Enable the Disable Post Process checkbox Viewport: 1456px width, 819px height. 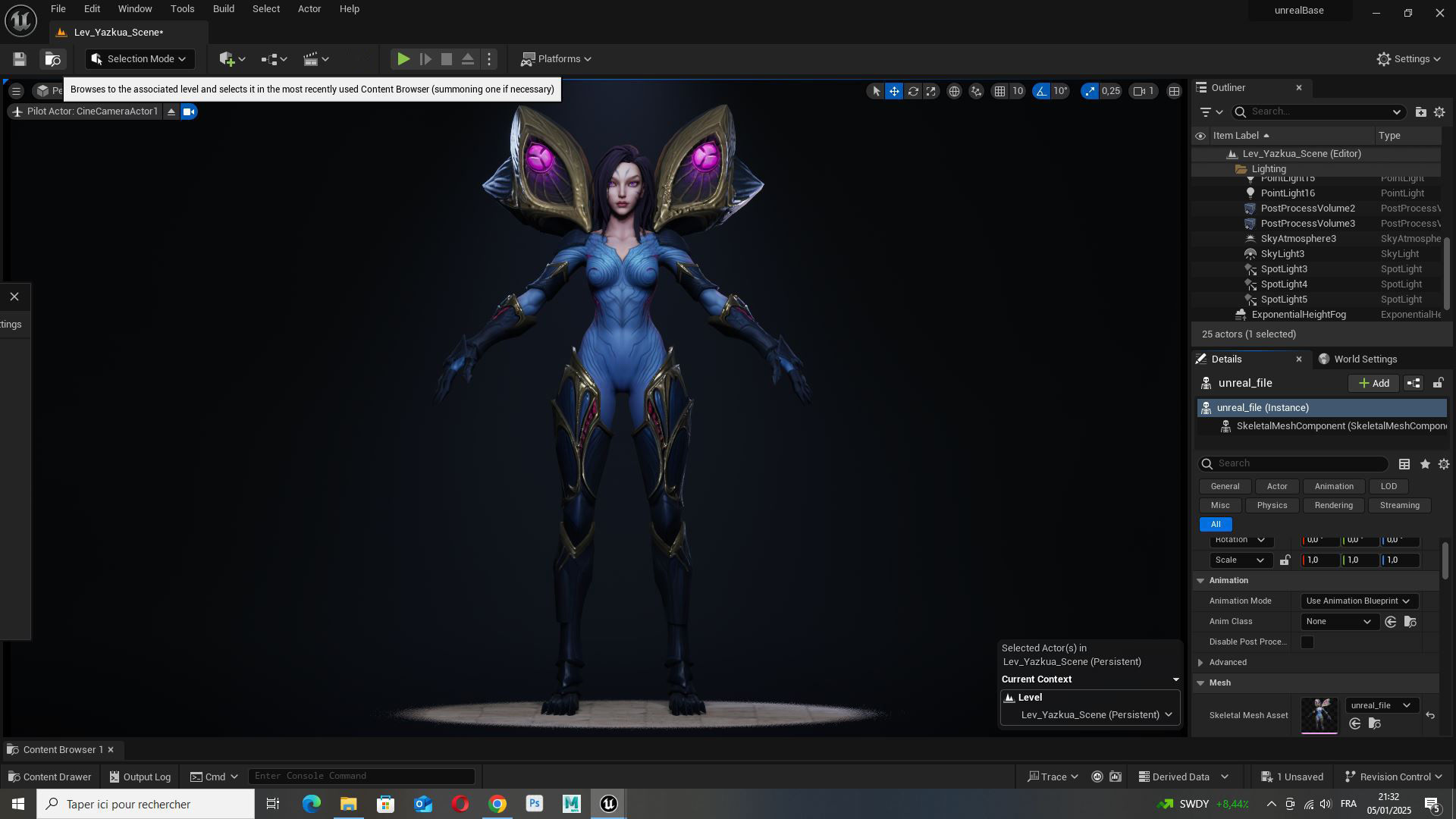tap(1307, 642)
